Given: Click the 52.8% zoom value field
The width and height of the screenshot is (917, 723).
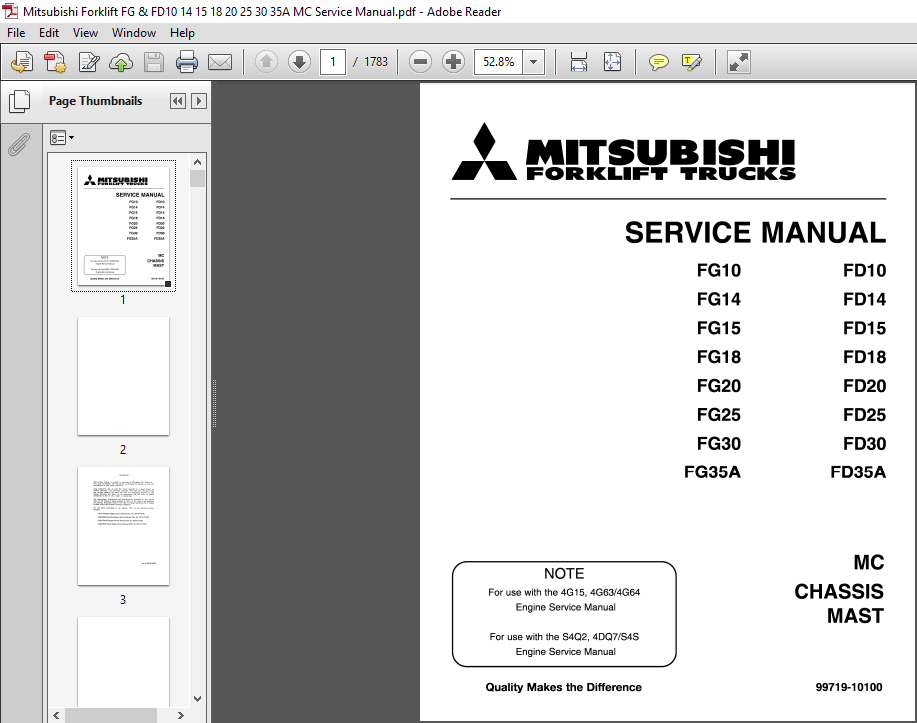Looking at the screenshot, I should [x=498, y=61].
